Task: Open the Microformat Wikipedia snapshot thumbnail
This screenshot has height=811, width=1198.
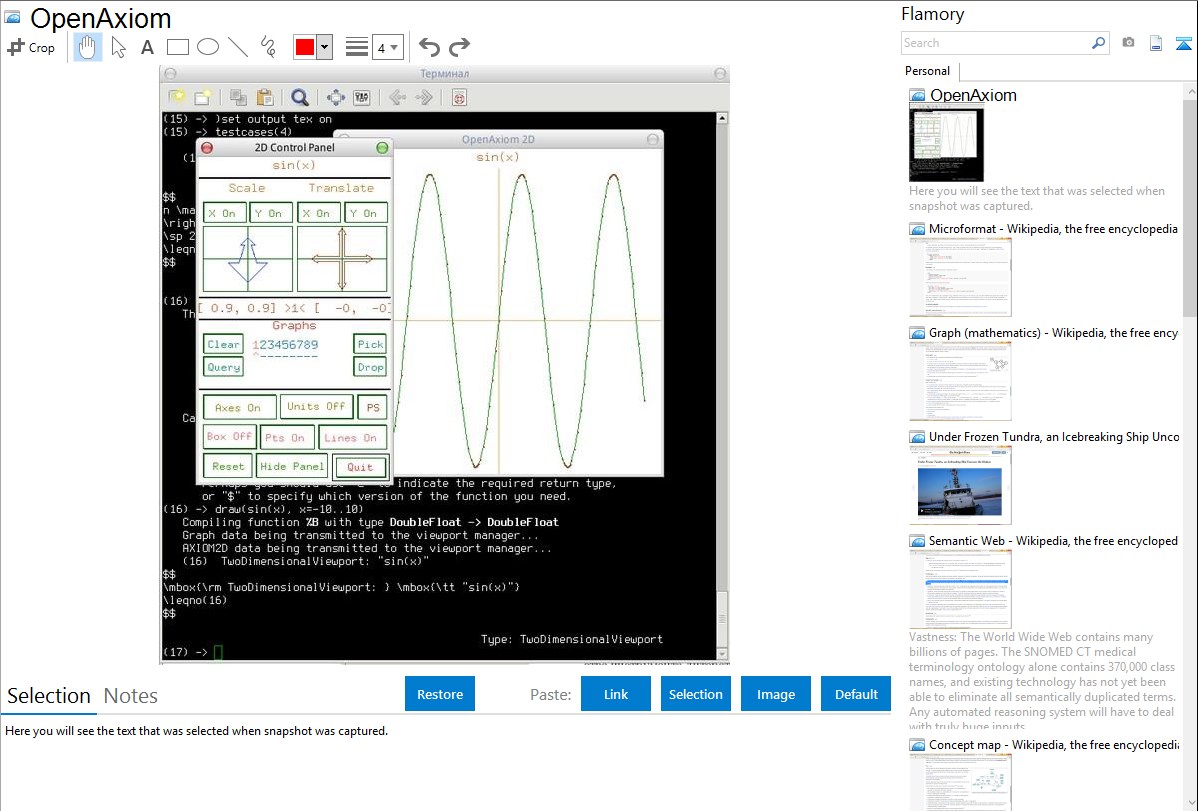Action: 960,277
